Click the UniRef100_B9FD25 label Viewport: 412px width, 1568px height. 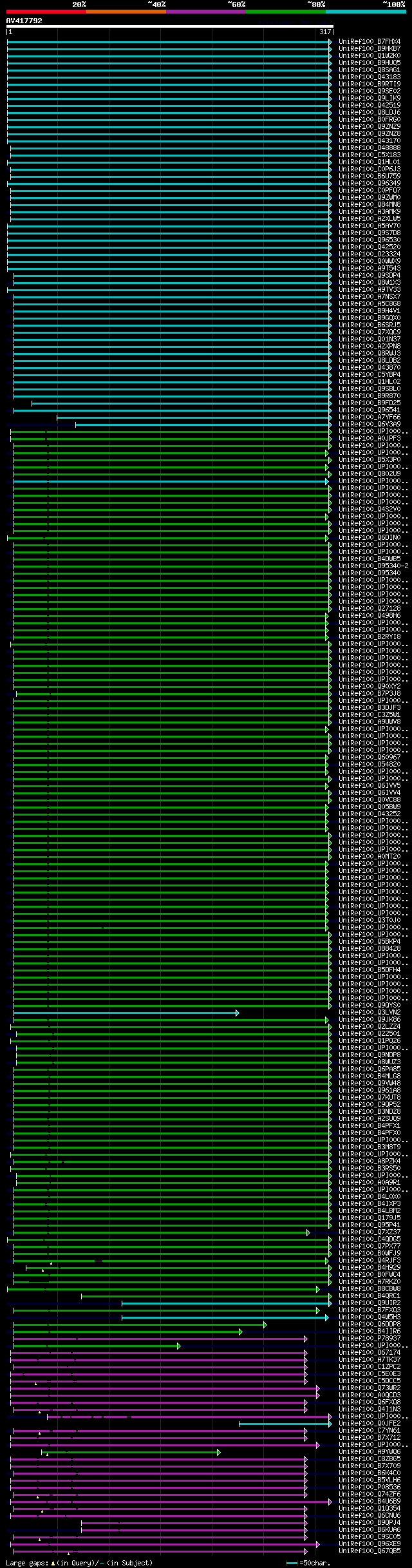coord(370,403)
